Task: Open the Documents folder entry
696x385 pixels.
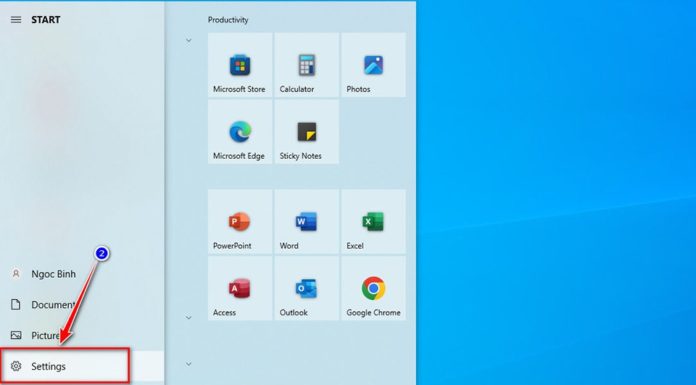Action: coord(82,305)
